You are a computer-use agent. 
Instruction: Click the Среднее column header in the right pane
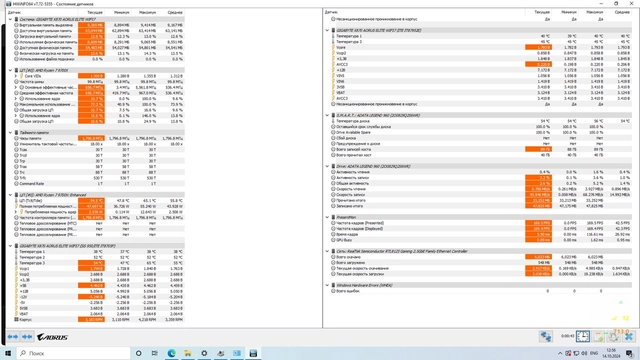click(x=622, y=12)
